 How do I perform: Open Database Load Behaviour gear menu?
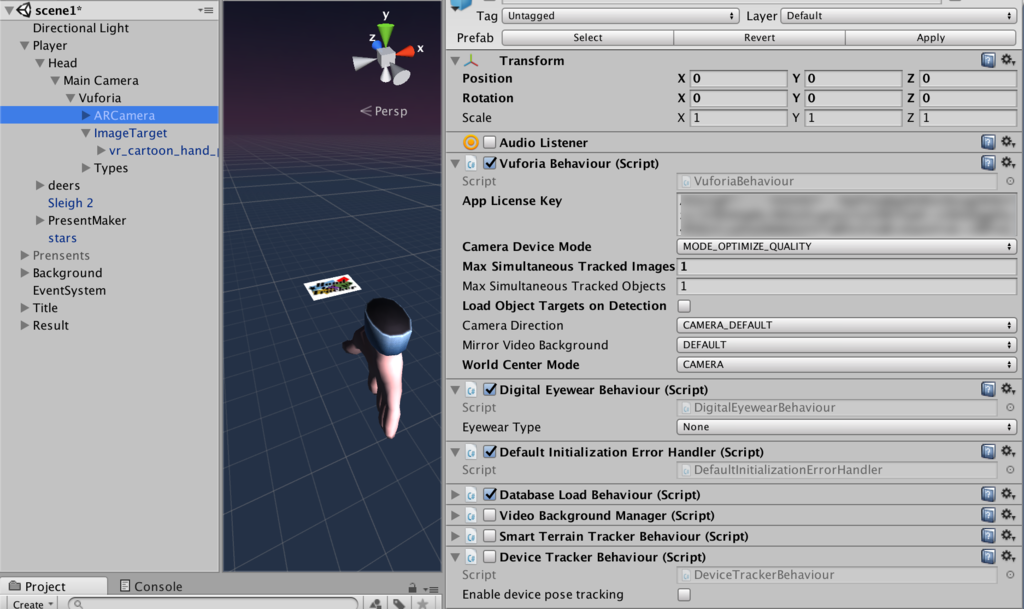point(1008,494)
